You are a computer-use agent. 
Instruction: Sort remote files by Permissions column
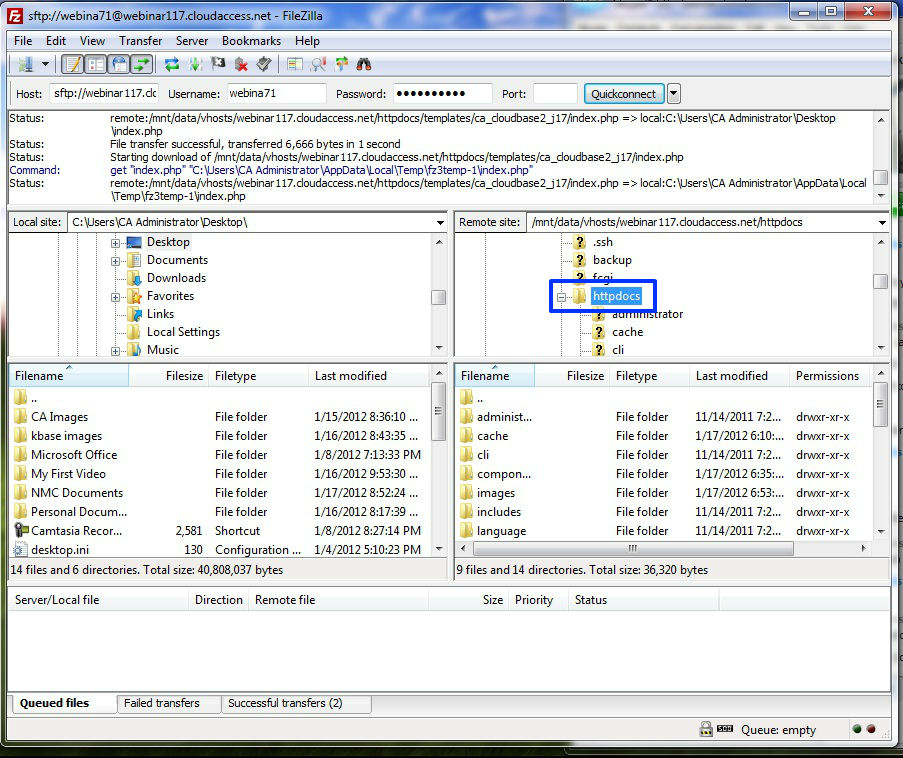click(827, 376)
